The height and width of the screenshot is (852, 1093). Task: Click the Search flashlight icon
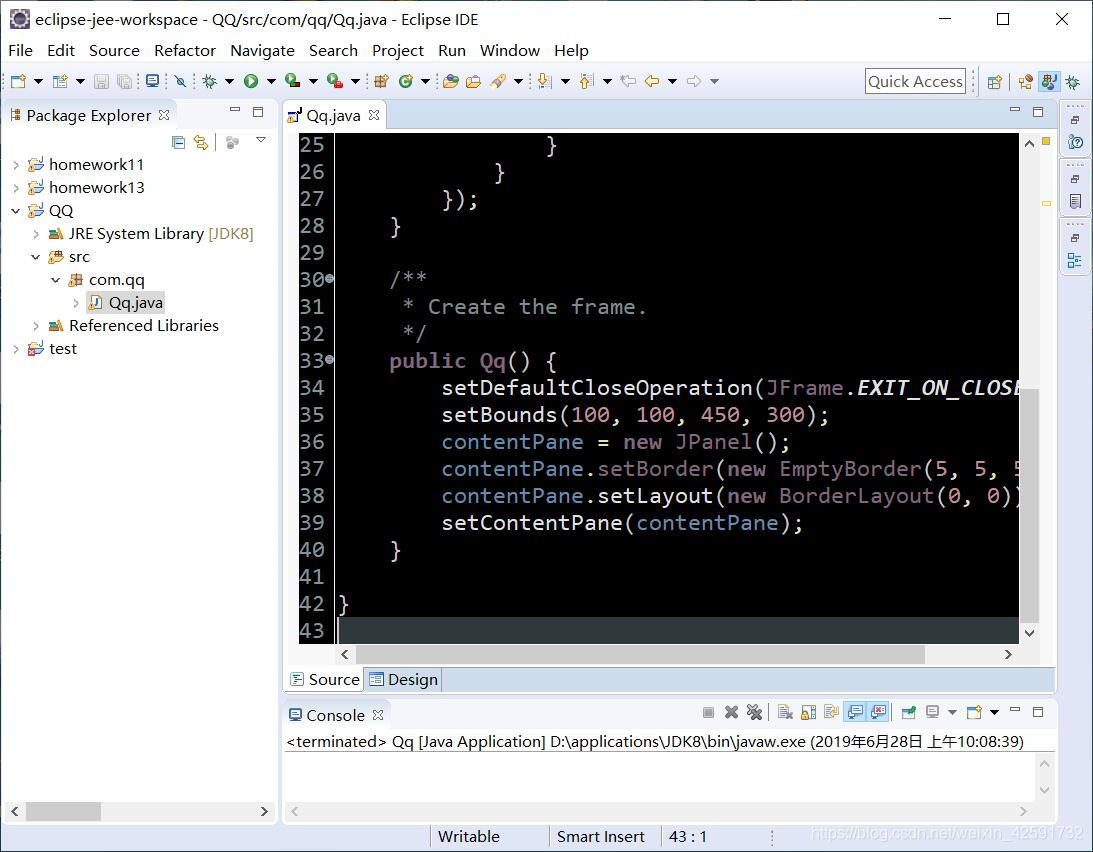coord(498,82)
